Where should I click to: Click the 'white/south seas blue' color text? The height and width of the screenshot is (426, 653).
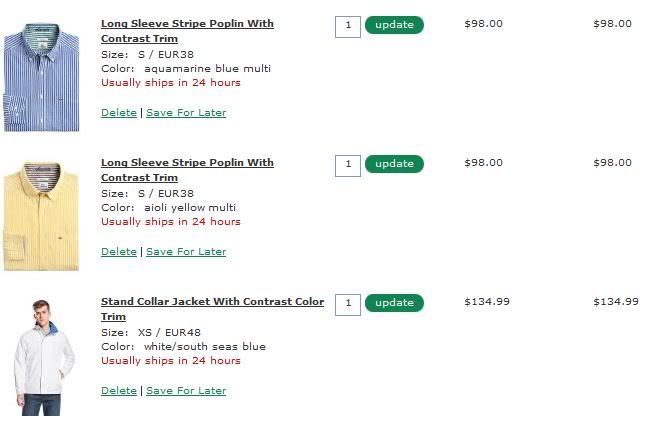(204, 347)
